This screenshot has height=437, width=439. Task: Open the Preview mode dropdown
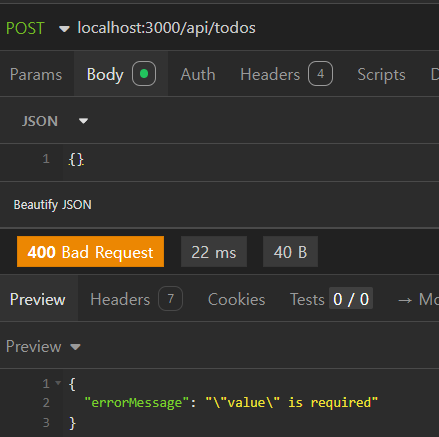43,347
